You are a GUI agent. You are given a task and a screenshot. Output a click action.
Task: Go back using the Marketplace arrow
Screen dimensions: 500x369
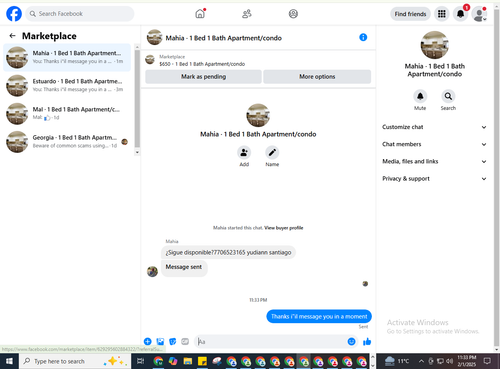13,36
